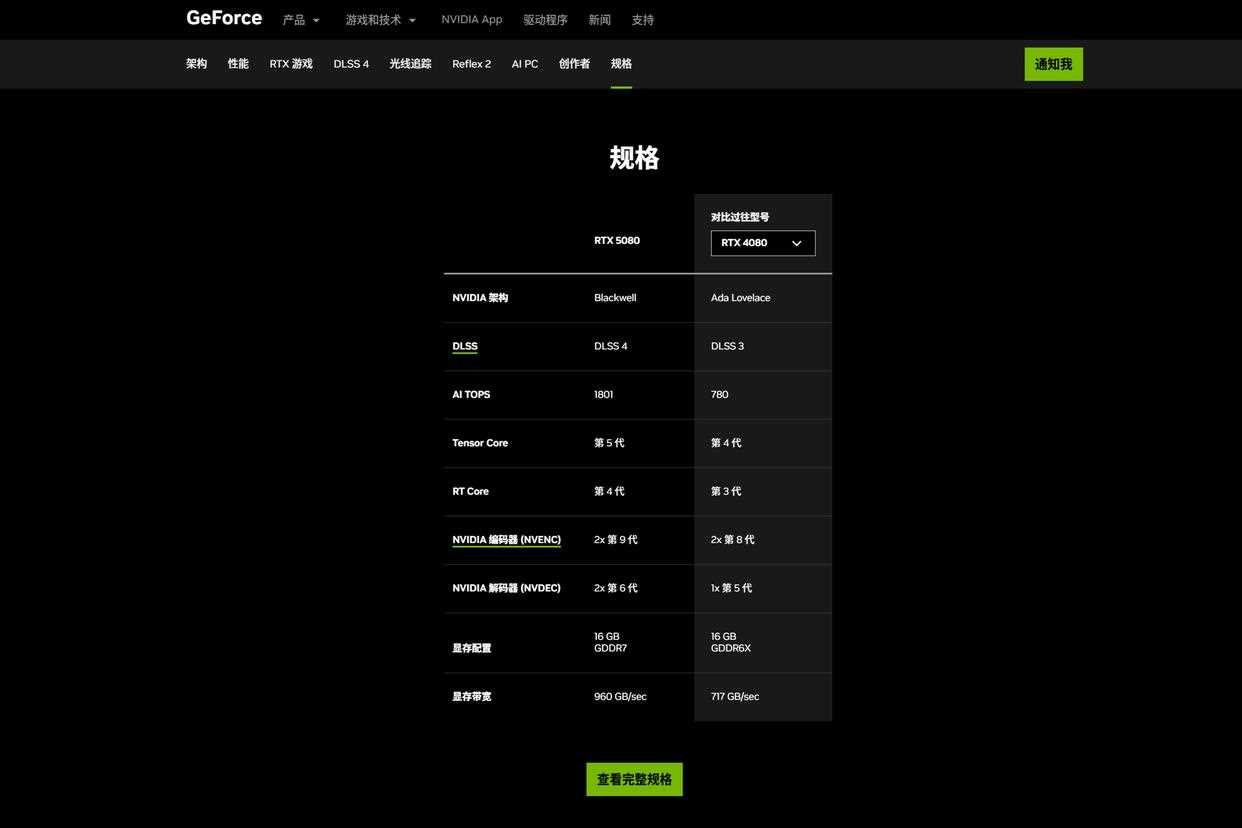Click the 1801 AI TOPS value

pos(604,395)
